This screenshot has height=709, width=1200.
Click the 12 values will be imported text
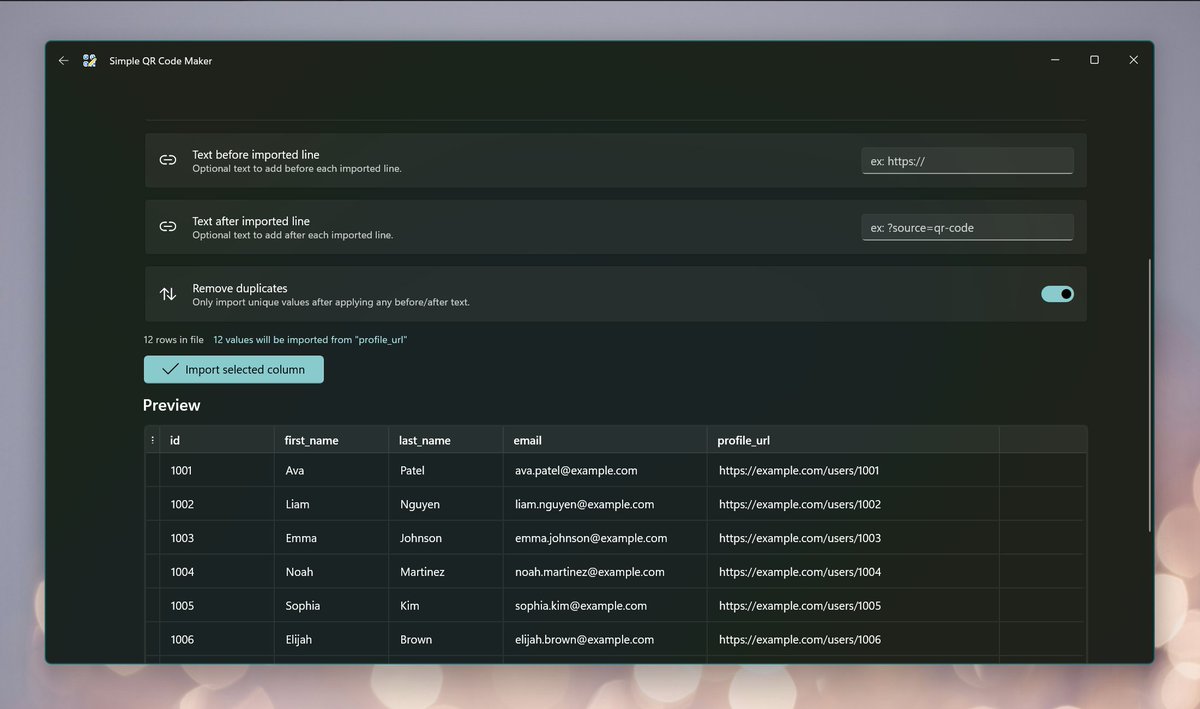click(310, 340)
